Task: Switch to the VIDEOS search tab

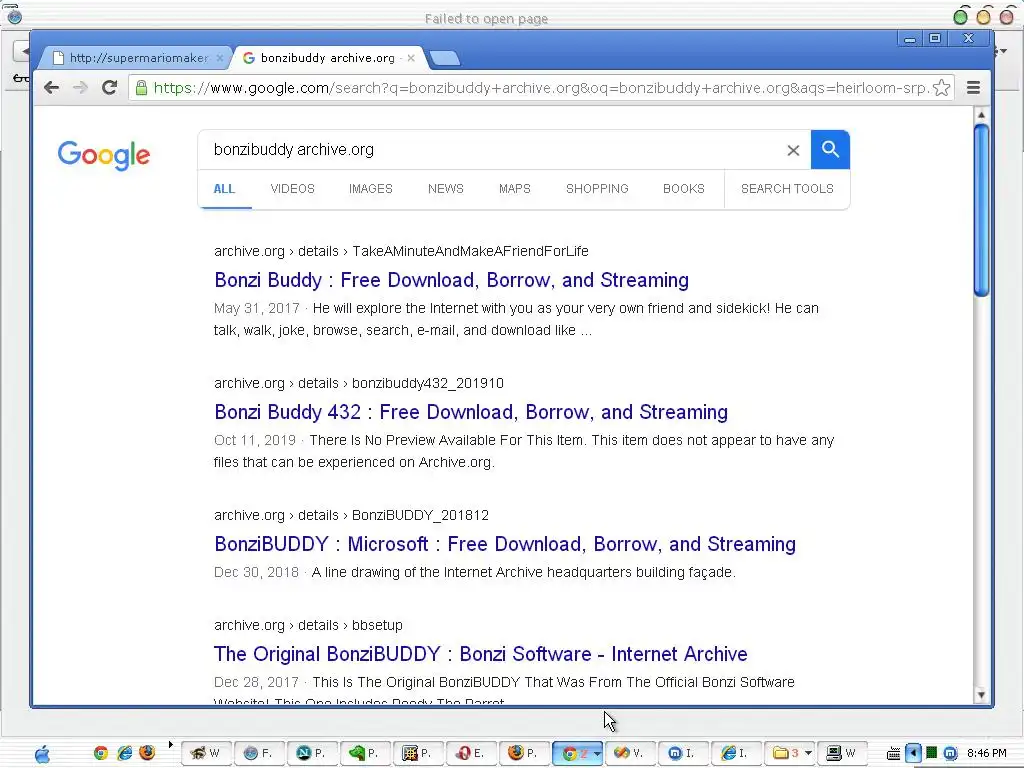Action: (293, 189)
